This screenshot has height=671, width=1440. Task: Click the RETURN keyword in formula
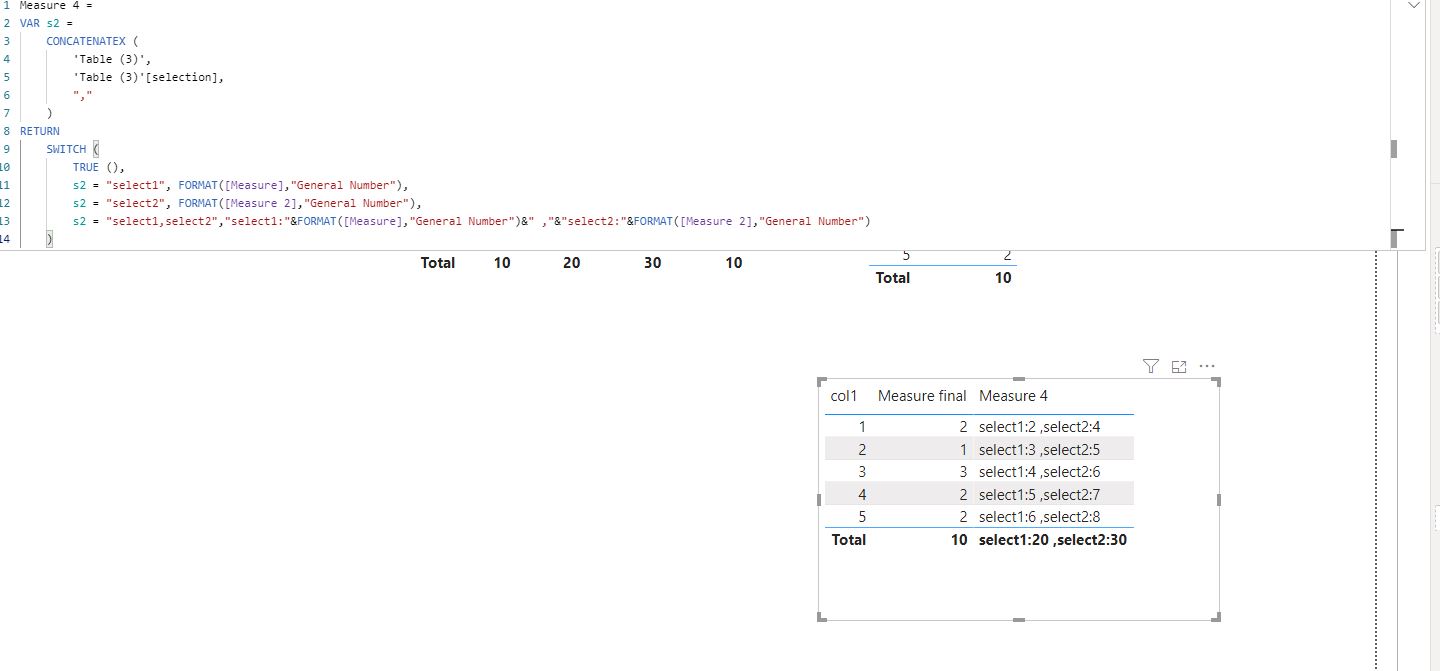click(x=39, y=131)
